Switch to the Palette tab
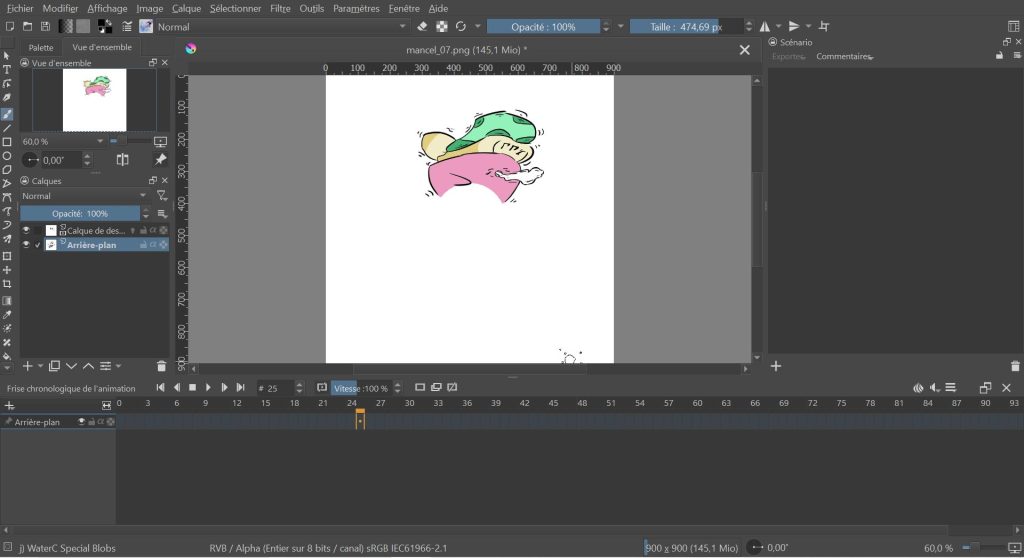 pyautogui.click(x=41, y=47)
